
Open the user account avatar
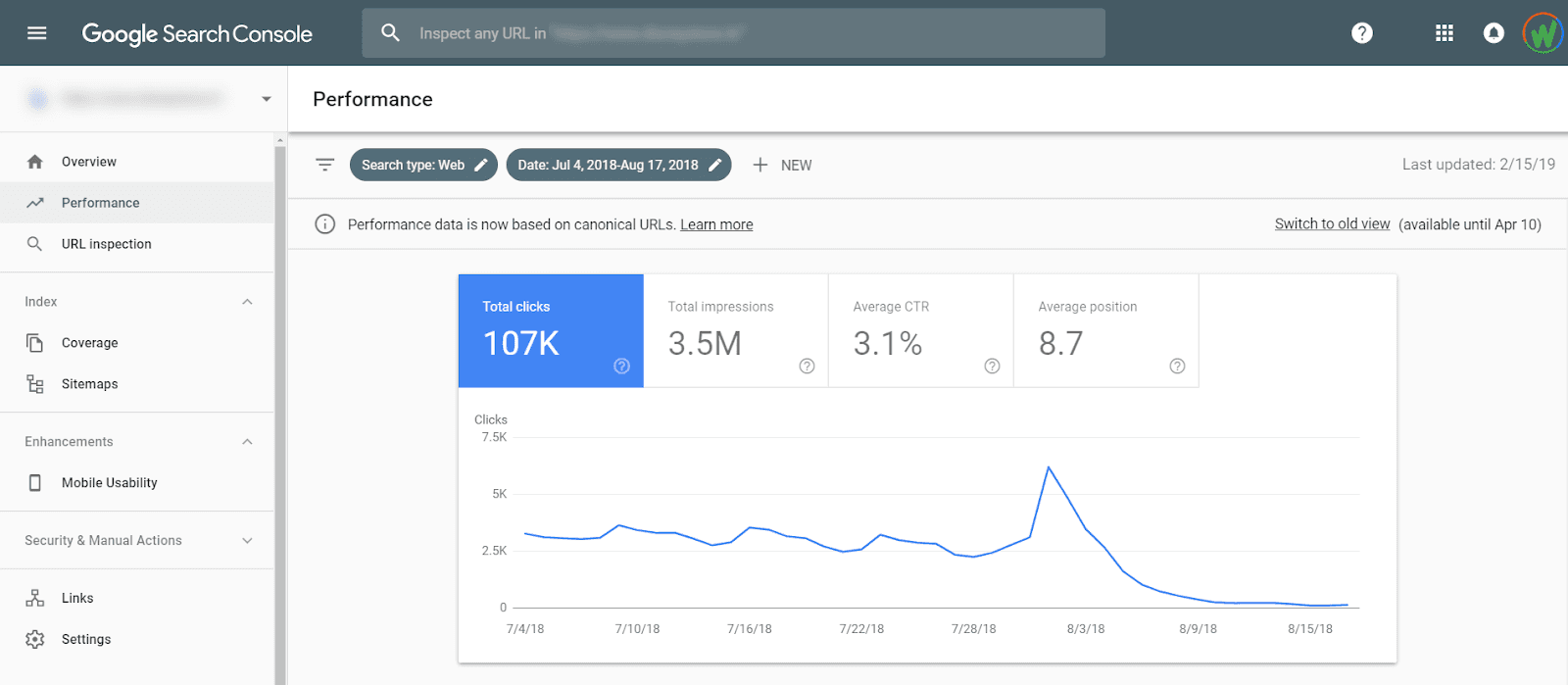coord(1543,33)
